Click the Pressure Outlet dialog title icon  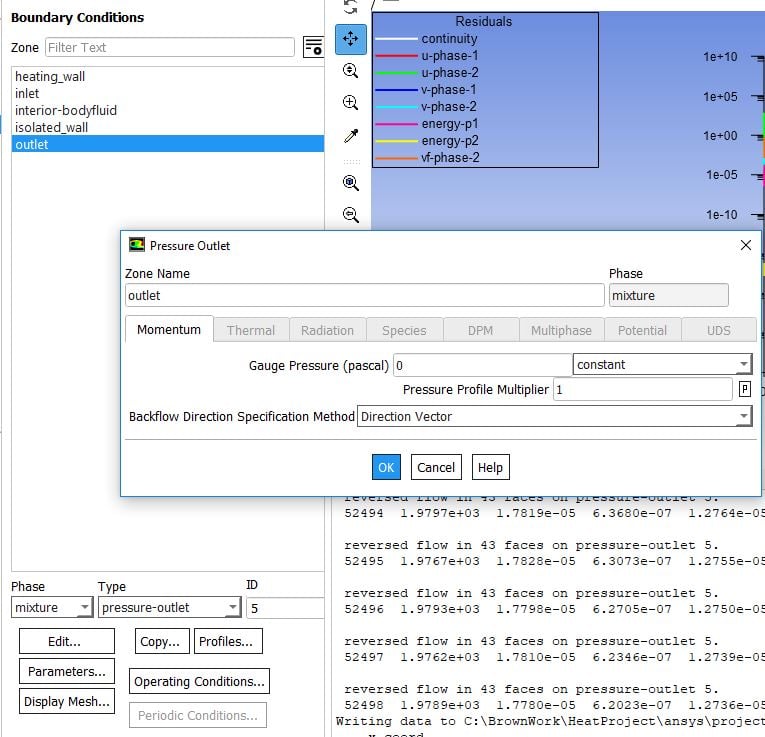[x=137, y=245]
